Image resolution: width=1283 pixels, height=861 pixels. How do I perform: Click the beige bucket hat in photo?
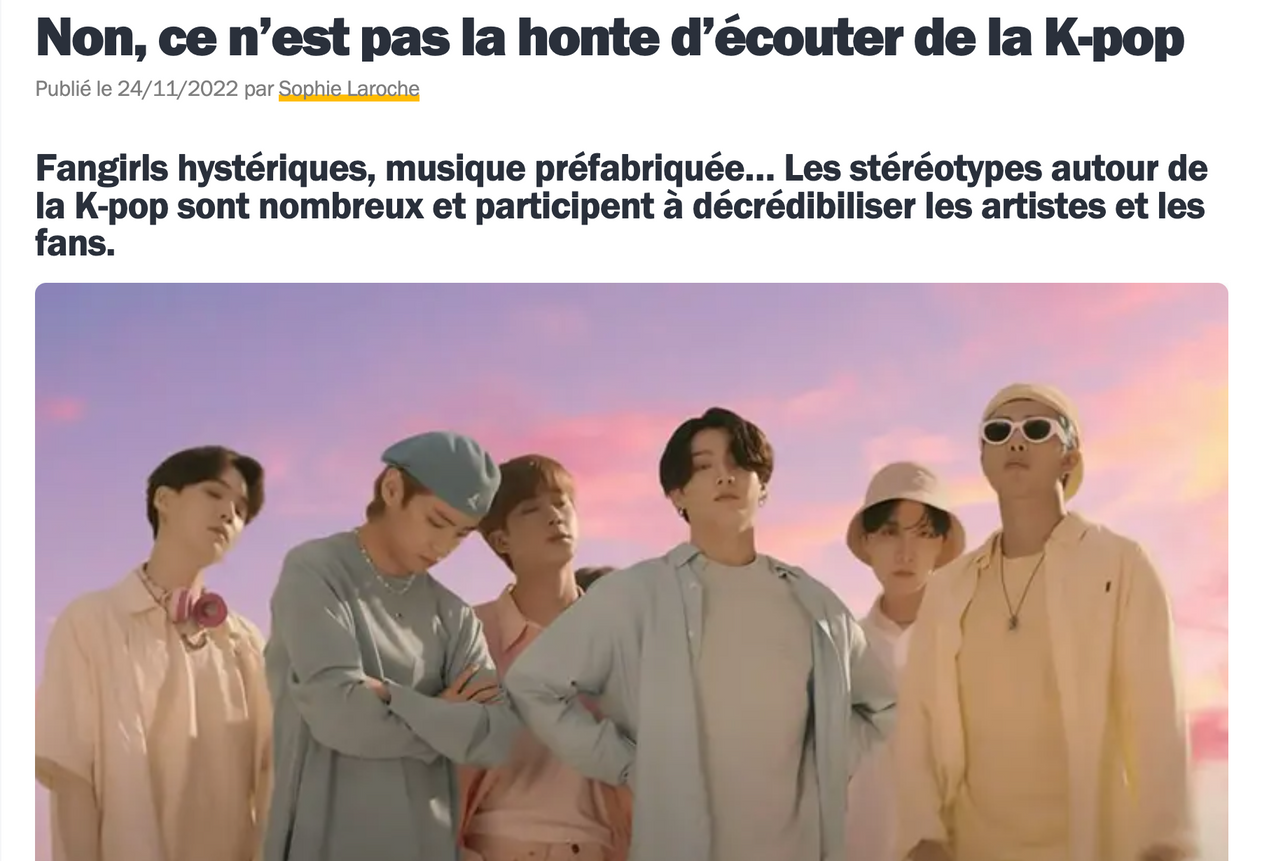tap(904, 507)
